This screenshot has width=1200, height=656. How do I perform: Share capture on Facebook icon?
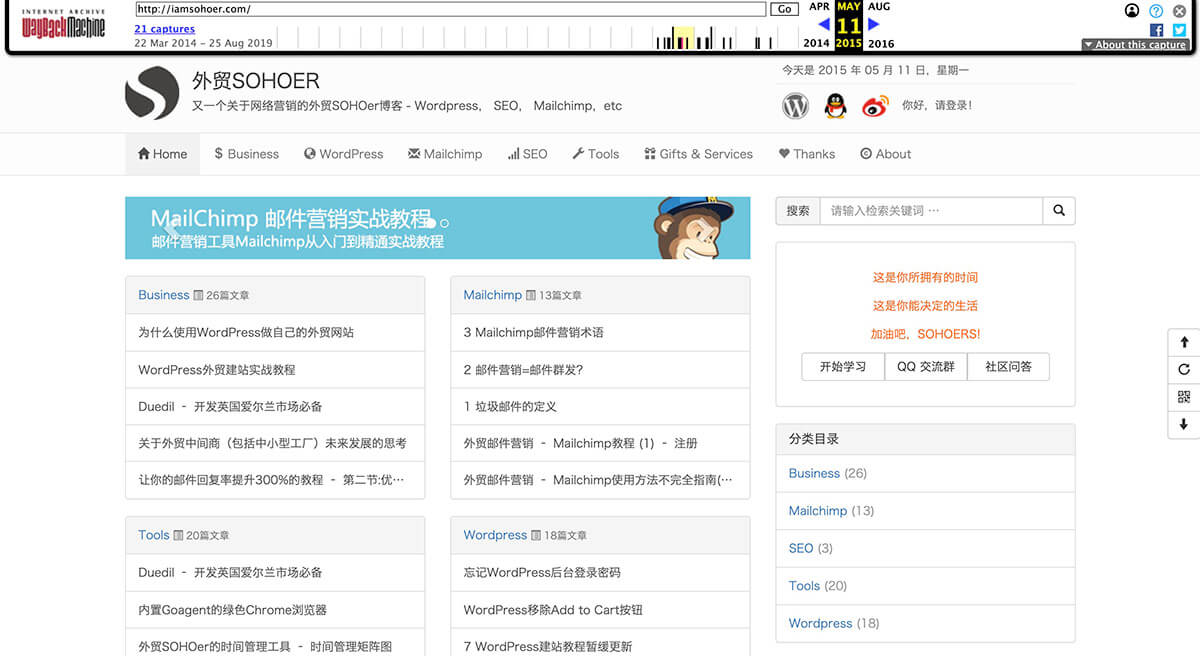click(x=1157, y=30)
